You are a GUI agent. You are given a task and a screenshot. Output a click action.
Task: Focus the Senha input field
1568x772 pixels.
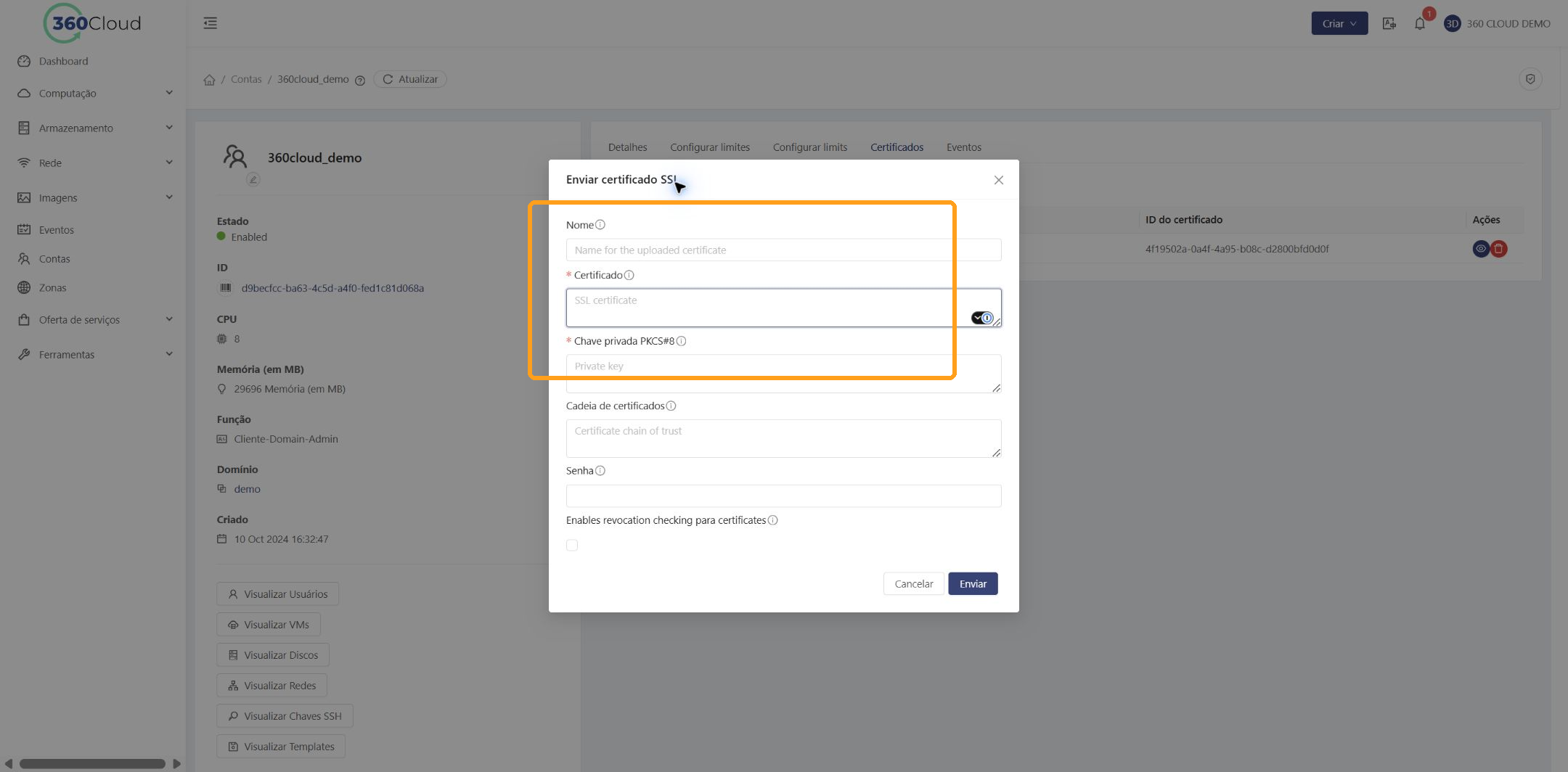click(x=784, y=496)
